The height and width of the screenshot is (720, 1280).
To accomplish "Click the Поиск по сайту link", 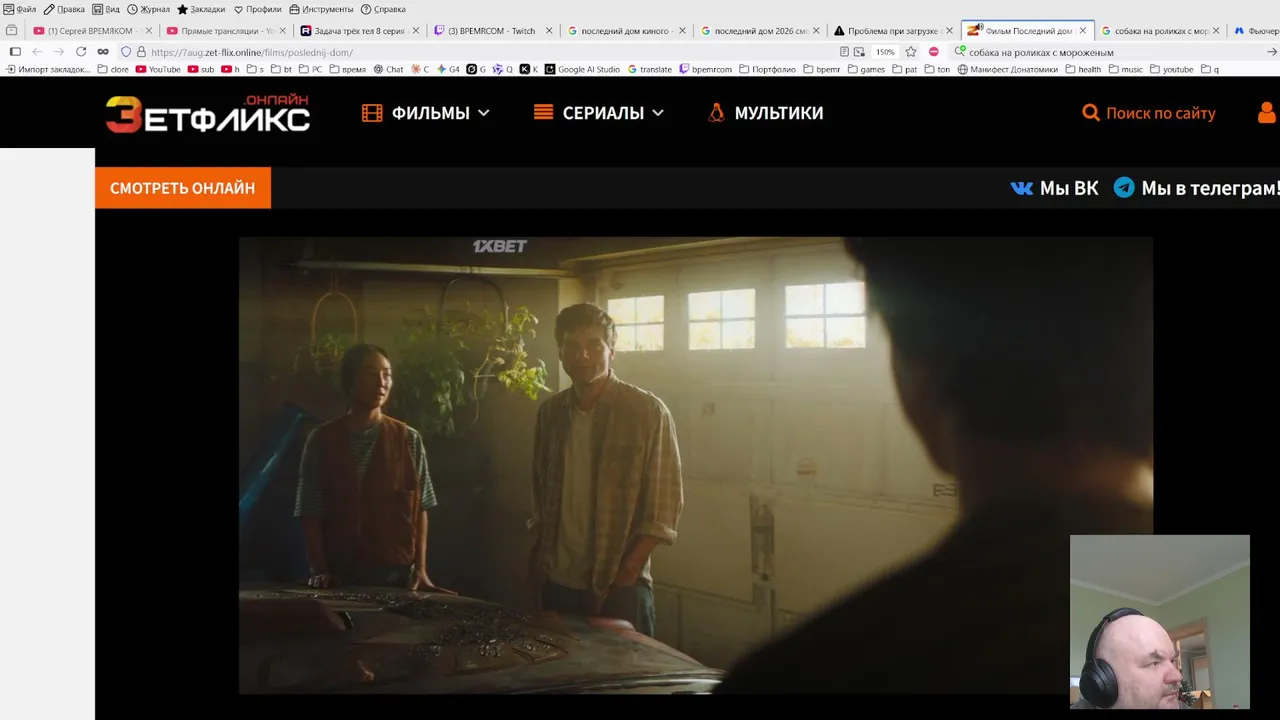I will 1149,113.
